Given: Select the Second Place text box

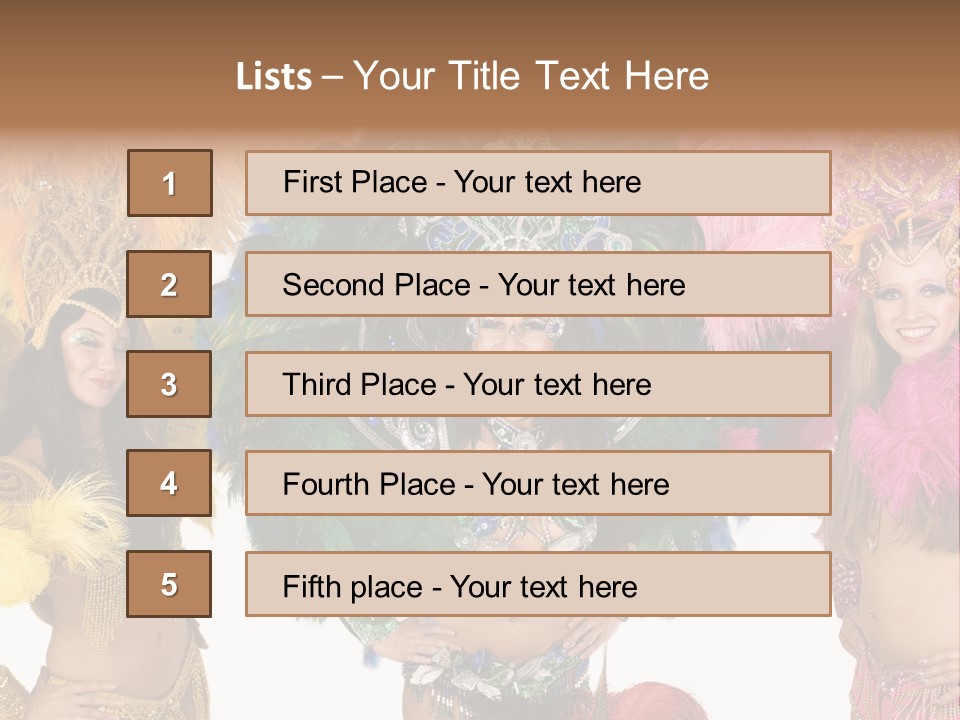Looking at the screenshot, I should click(538, 284).
